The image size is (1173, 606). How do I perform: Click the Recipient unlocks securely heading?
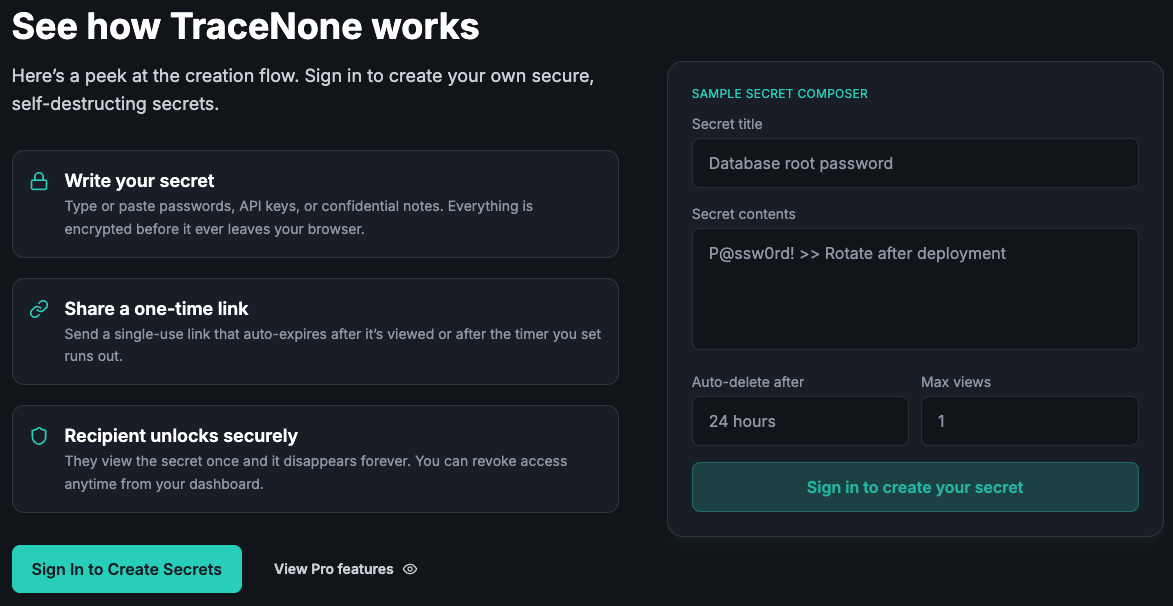point(181,436)
